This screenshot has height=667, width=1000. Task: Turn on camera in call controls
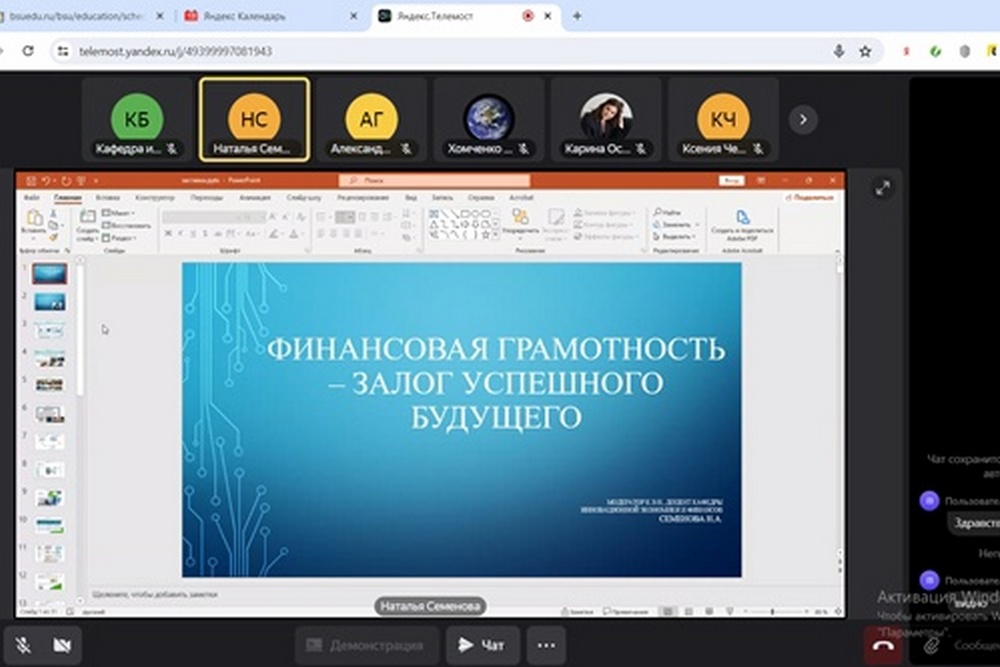tap(62, 646)
